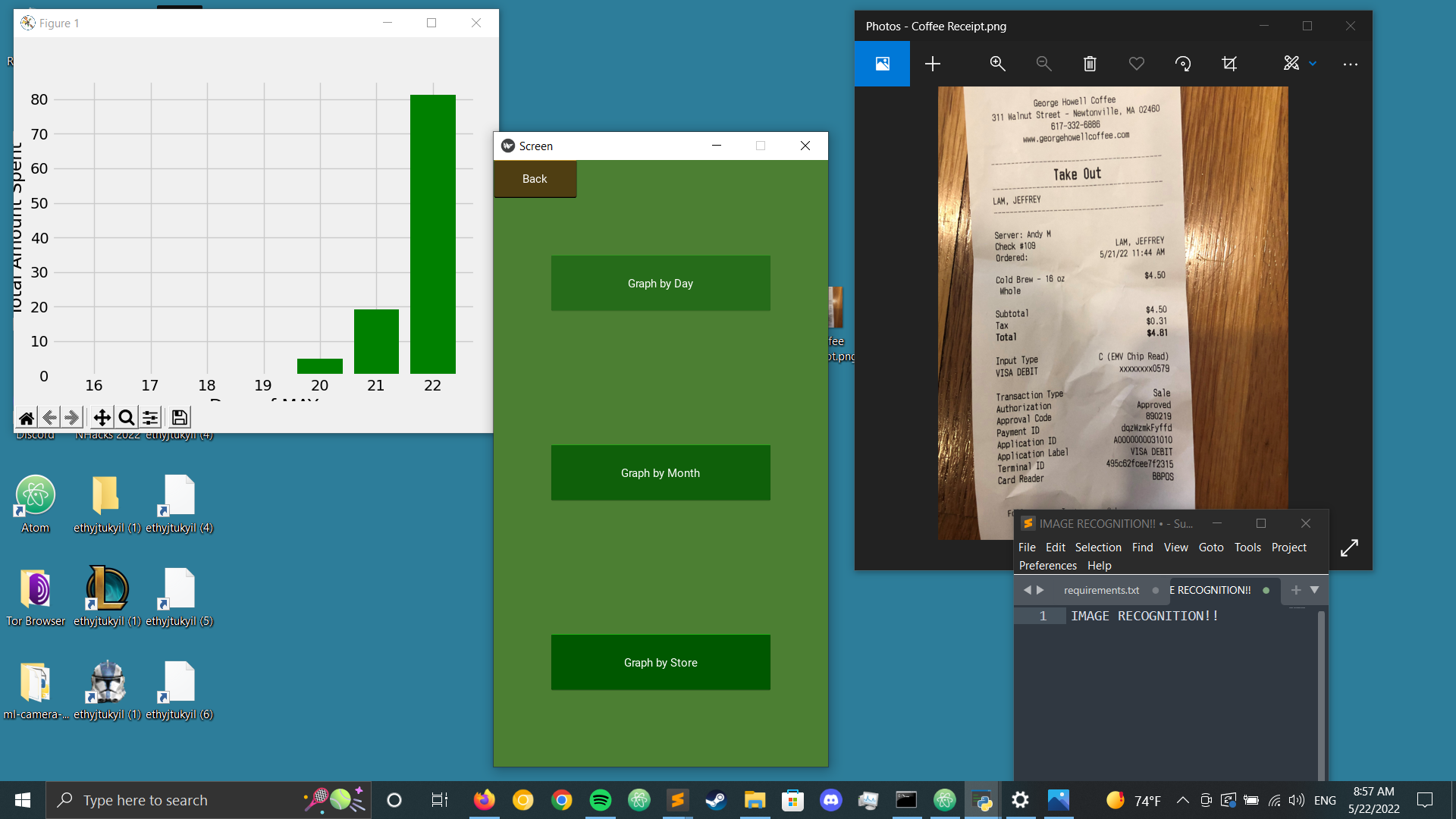Click the Photos Zoom in magnifier
The image size is (1456, 819).
pos(997,64)
